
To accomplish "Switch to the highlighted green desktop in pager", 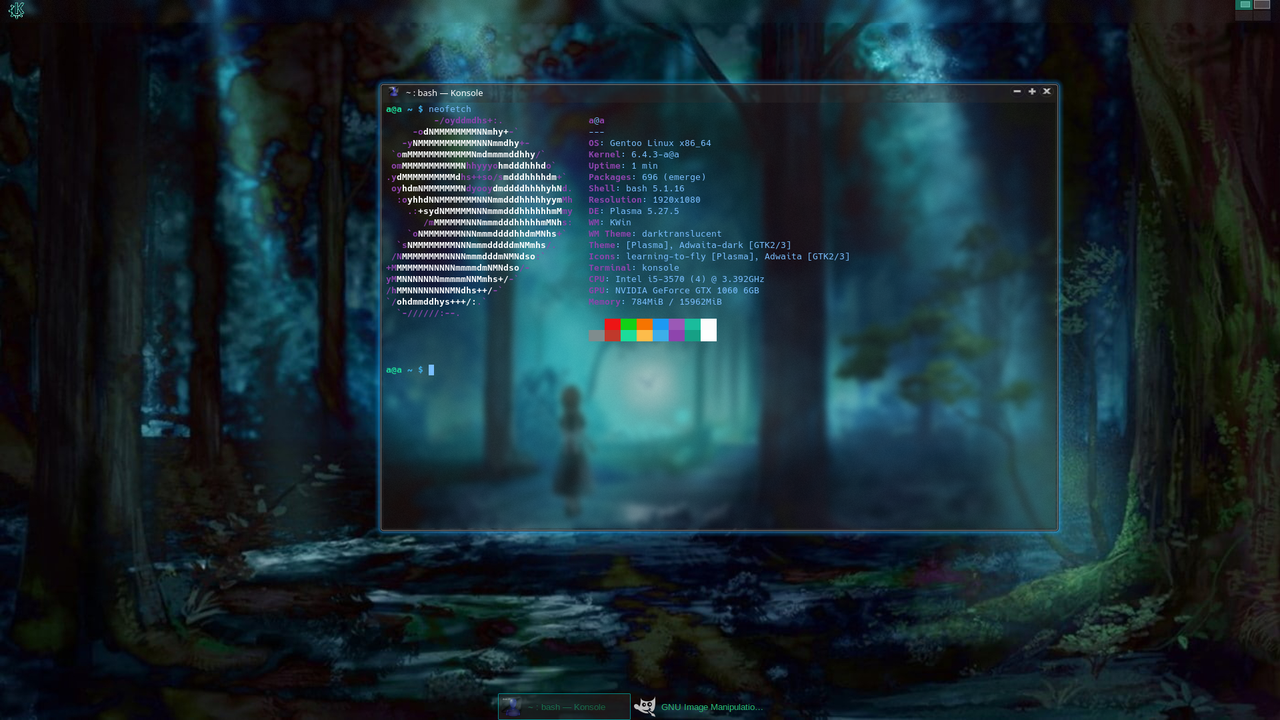I will [x=1245, y=5].
